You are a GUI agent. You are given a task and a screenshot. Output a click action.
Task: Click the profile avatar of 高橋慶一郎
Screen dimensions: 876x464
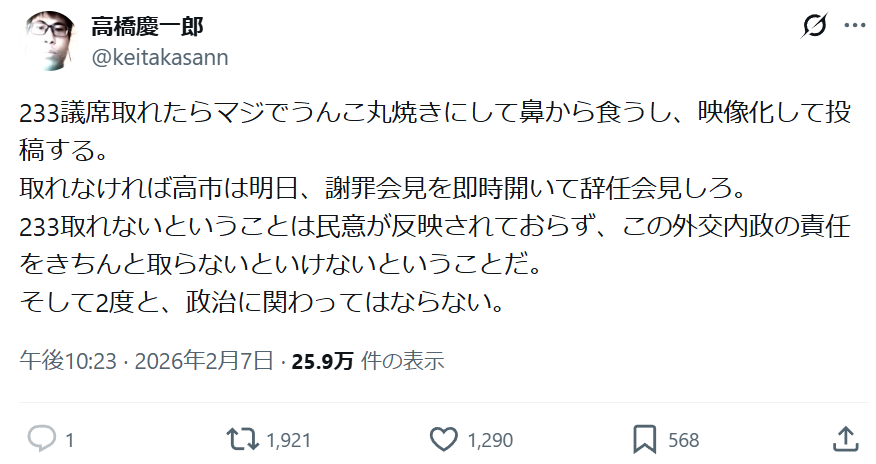[x=47, y=40]
